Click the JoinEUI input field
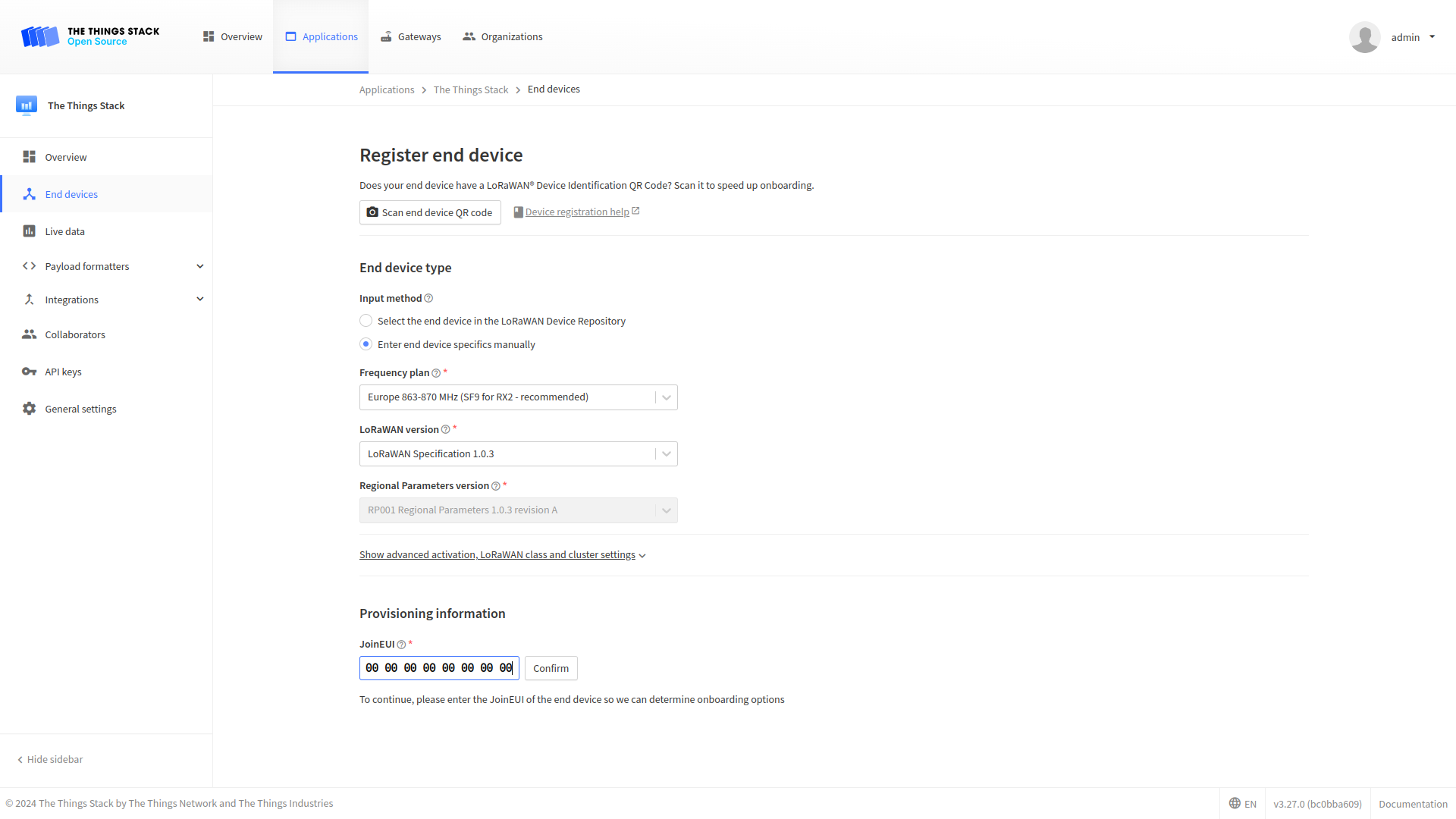1456x819 pixels. (439, 668)
